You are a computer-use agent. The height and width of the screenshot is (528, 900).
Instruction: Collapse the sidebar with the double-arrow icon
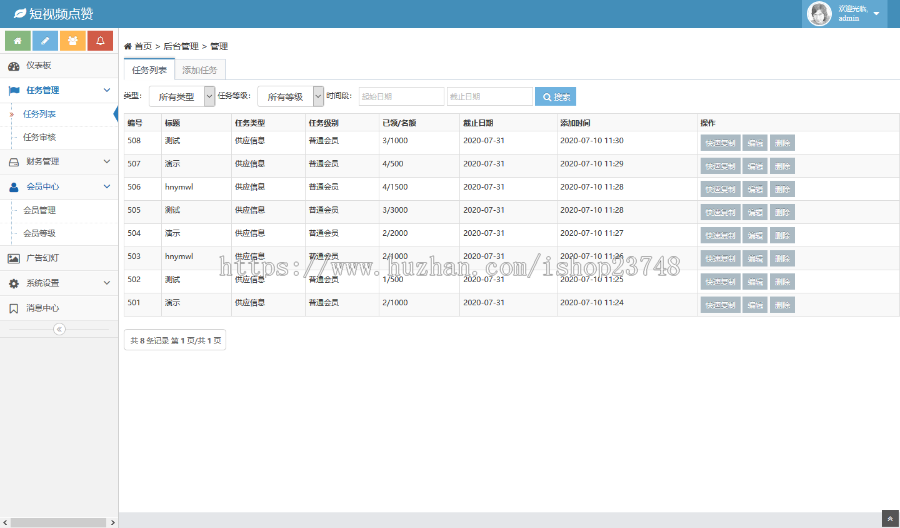pyautogui.click(x=59, y=329)
